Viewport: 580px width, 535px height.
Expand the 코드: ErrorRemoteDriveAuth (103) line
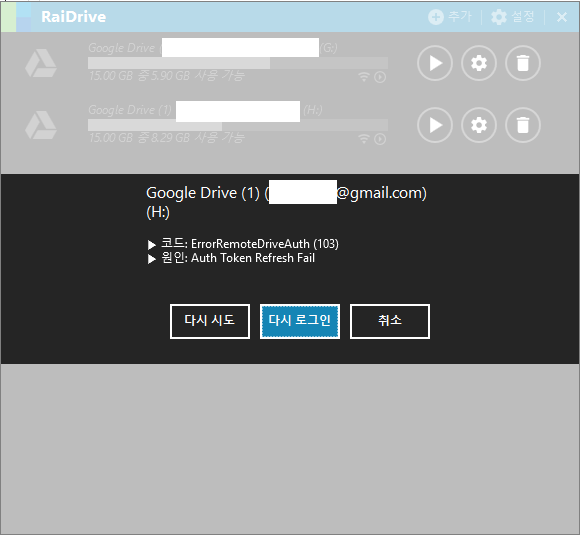tap(243, 244)
